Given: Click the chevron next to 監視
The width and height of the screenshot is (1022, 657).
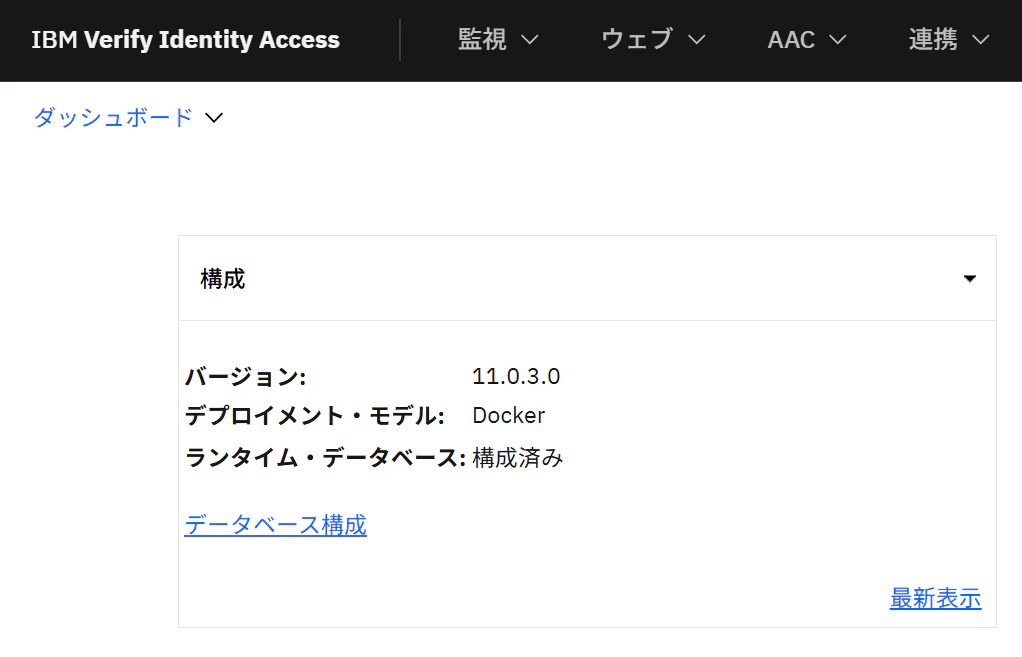Looking at the screenshot, I should 530,40.
